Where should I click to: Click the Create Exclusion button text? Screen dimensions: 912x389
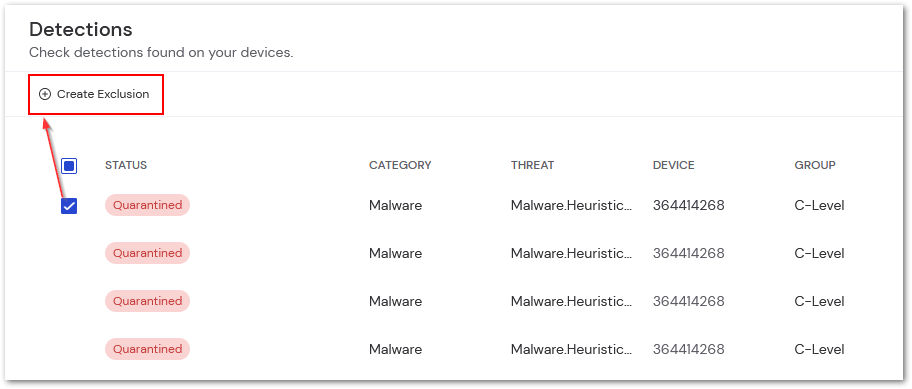tap(103, 94)
